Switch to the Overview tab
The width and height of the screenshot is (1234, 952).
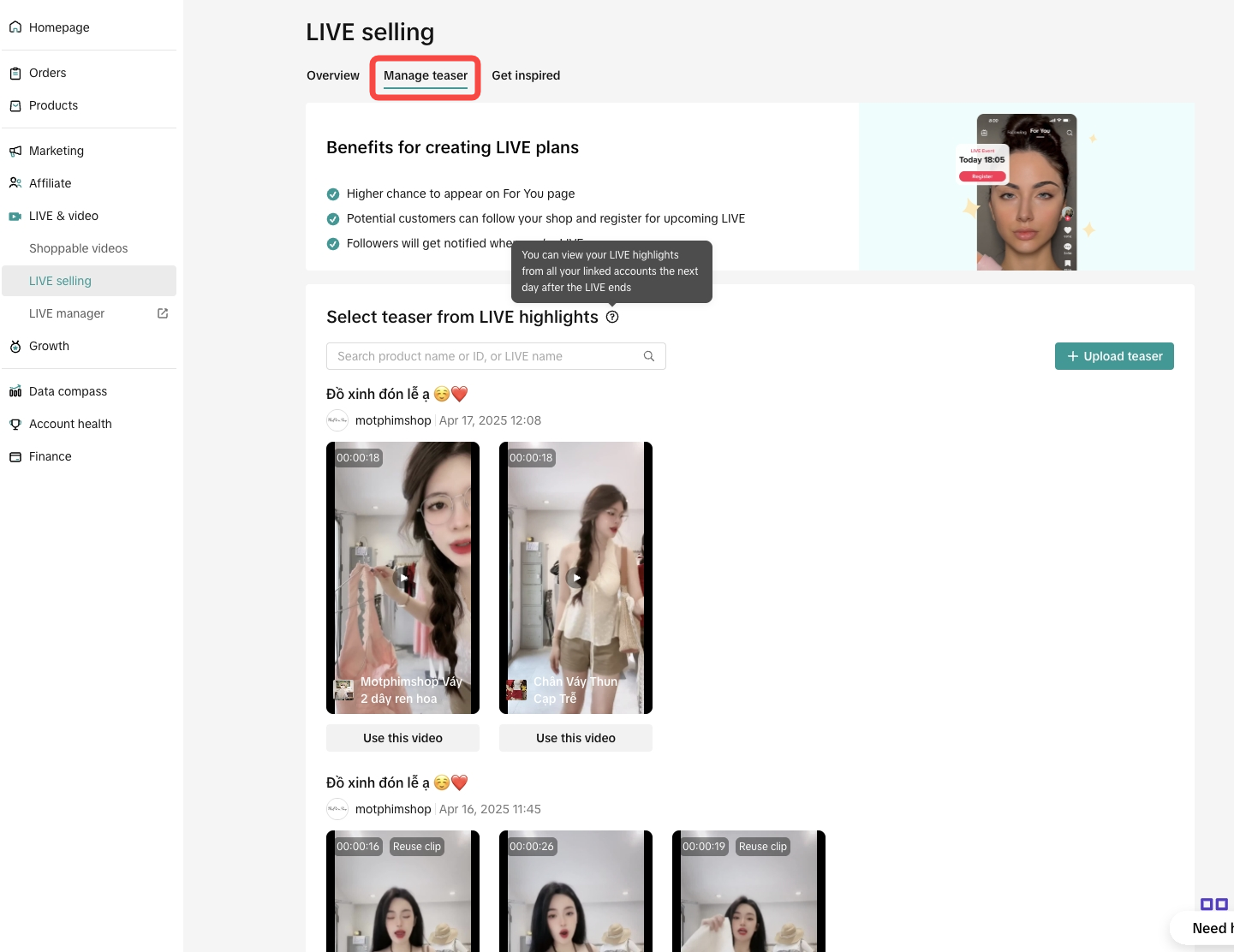pyautogui.click(x=333, y=75)
